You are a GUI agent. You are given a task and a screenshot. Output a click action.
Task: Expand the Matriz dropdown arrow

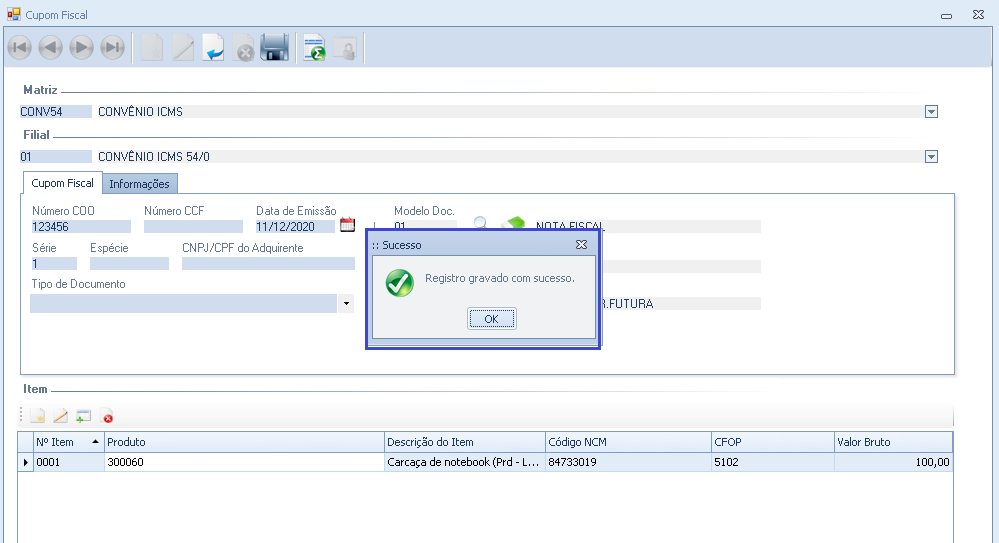click(x=931, y=112)
